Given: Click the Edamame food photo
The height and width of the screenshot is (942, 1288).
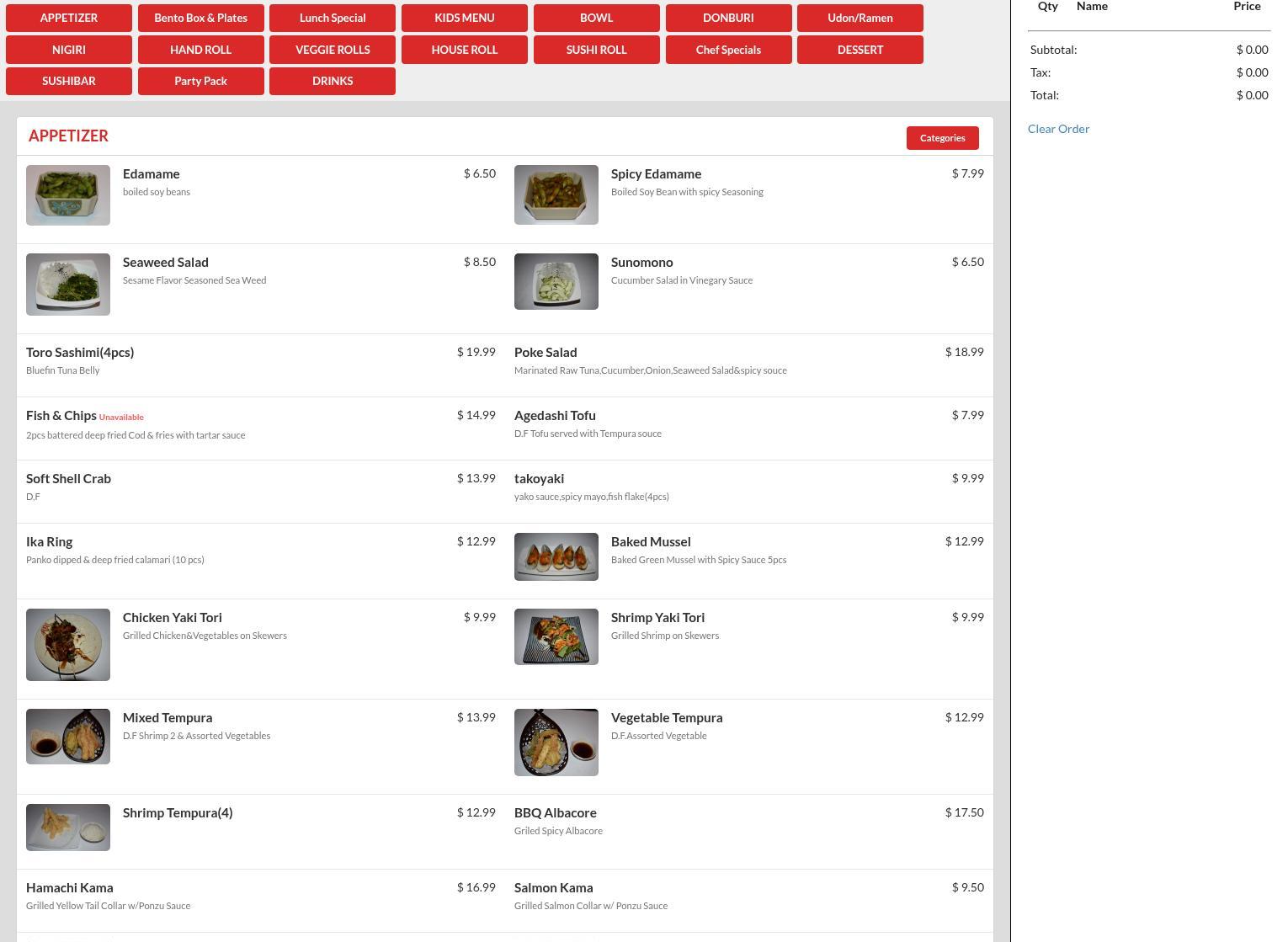Looking at the screenshot, I should point(68,195).
